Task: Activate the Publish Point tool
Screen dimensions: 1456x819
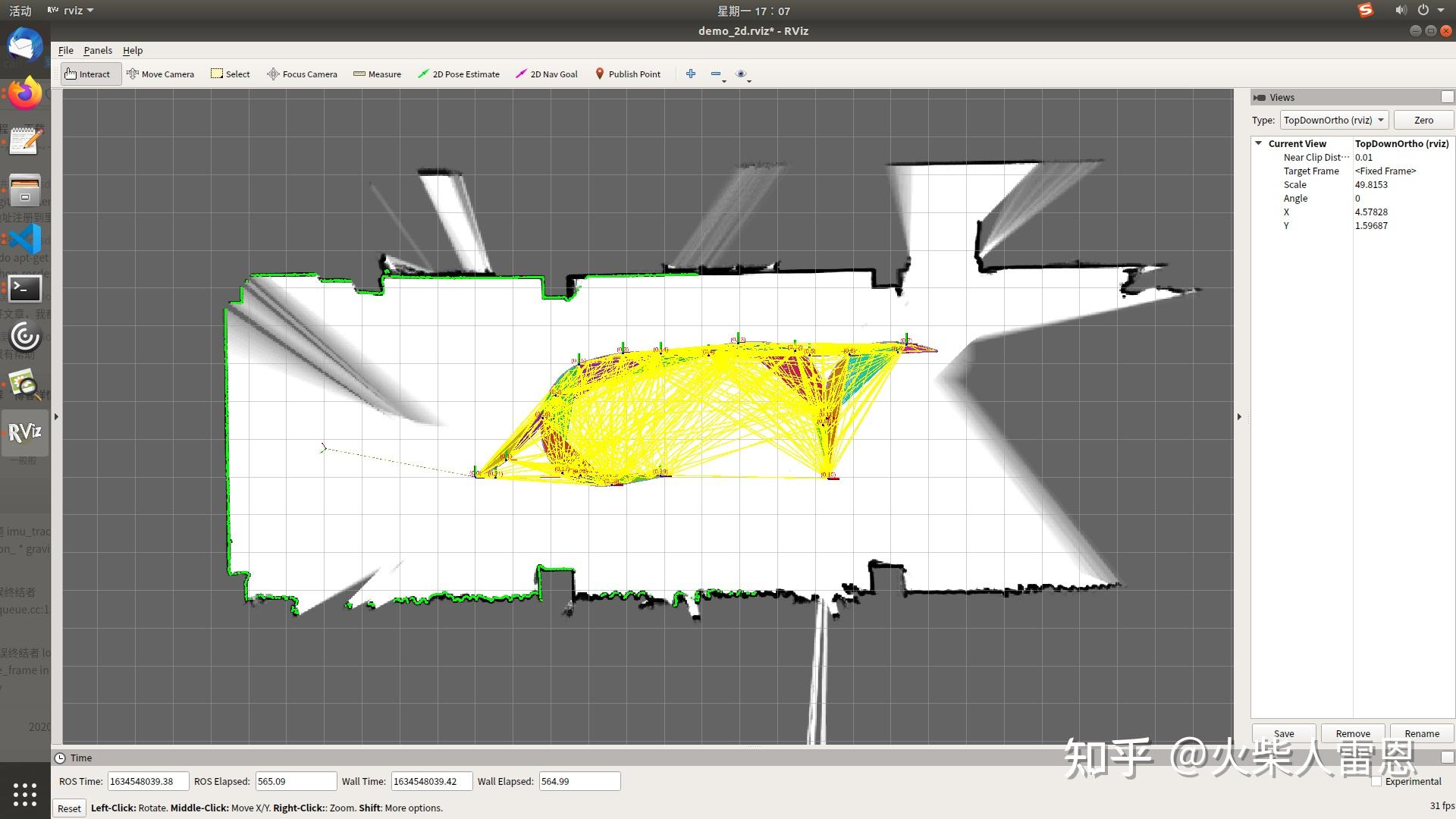Action: pyautogui.click(x=628, y=74)
